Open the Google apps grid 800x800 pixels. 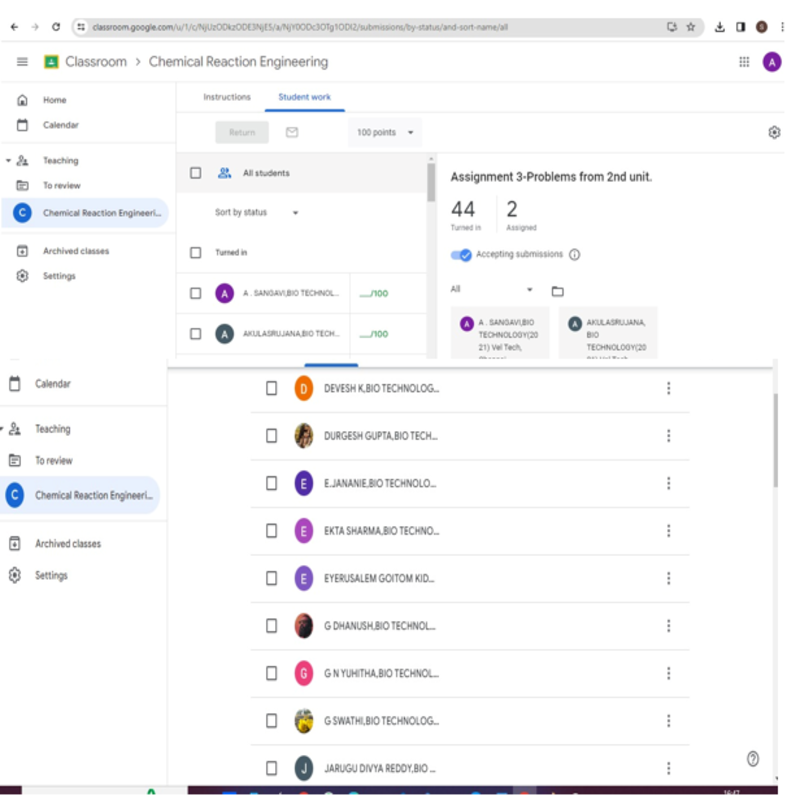(744, 62)
